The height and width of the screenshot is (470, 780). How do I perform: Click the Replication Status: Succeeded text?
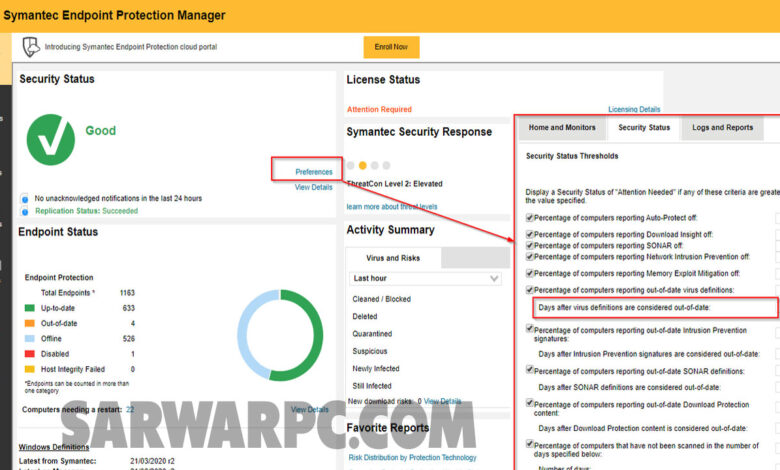point(87,211)
